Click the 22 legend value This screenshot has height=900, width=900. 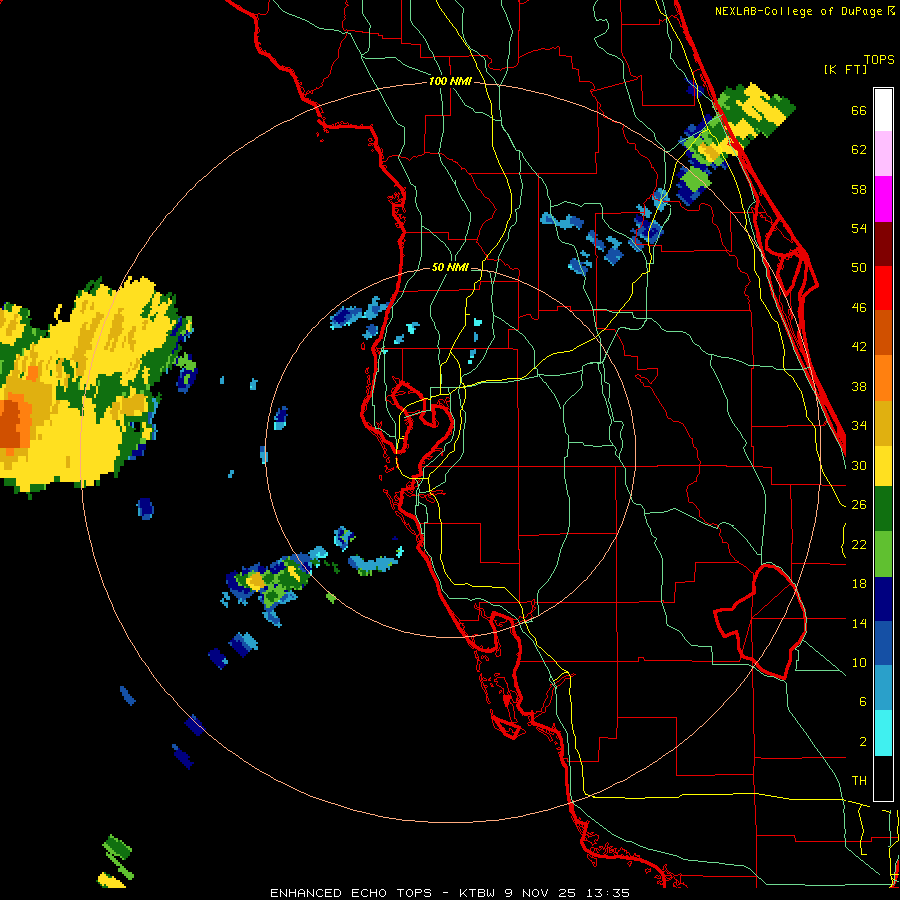(859, 544)
